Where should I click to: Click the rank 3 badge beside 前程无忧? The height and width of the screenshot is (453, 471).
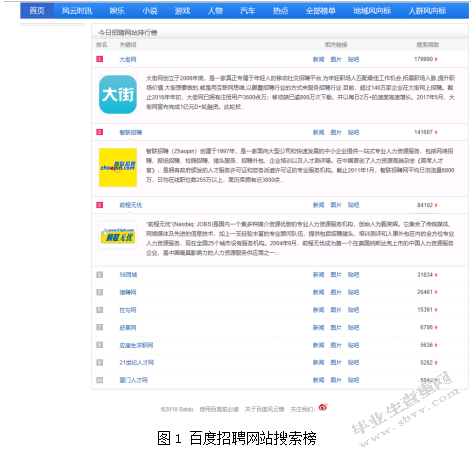100,205
